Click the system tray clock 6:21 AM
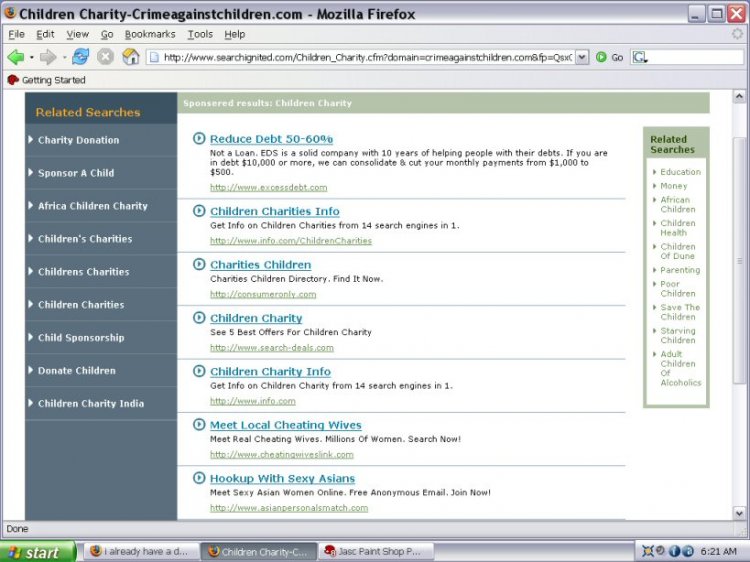The height and width of the screenshot is (562, 750). pyautogui.click(x=718, y=551)
